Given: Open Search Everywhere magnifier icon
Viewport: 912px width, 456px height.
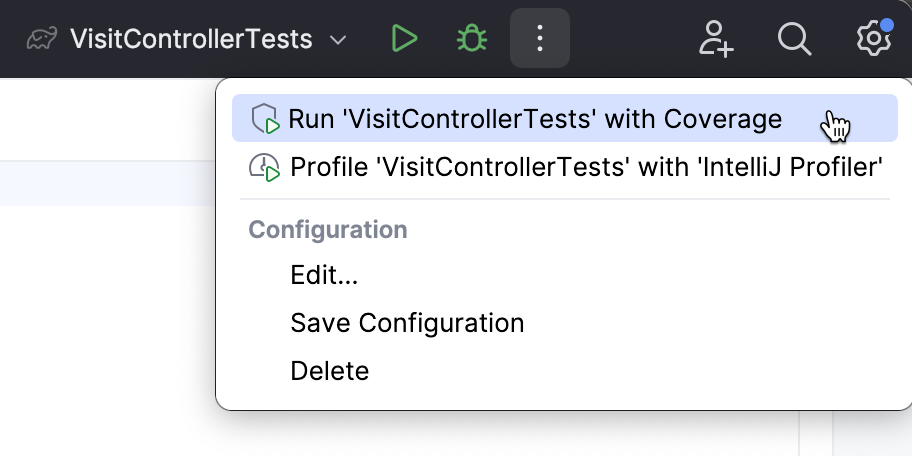Looking at the screenshot, I should click(794, 40).
